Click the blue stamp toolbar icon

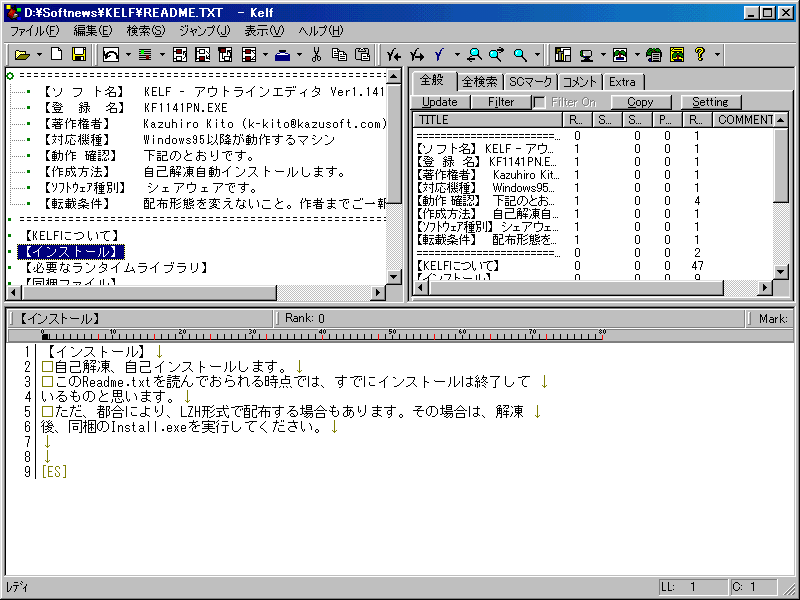pos(282,55)
